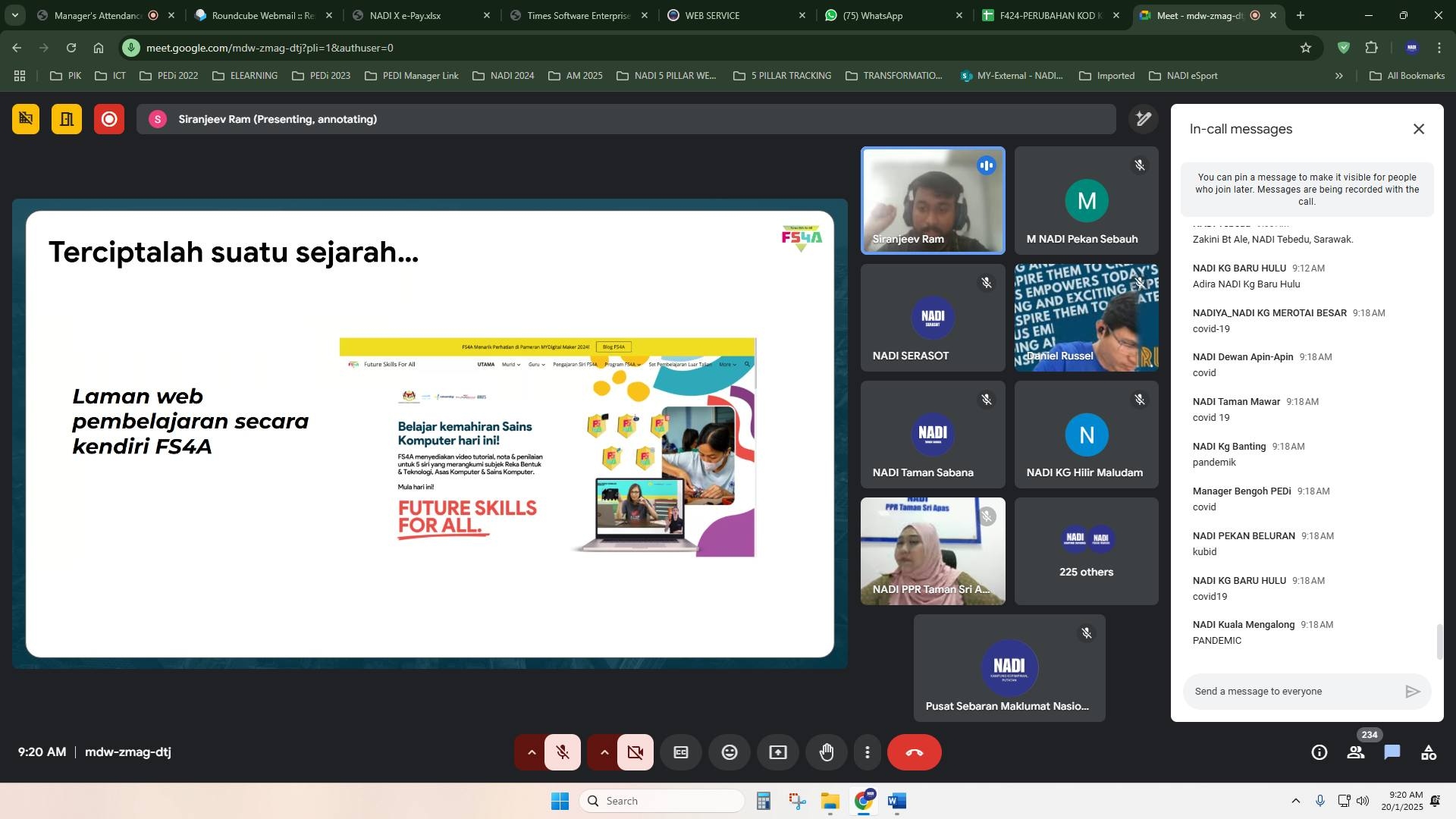Image resolution: width=1456 pixels, height=819 pixels.
Task: Open the tab search dropdown arrow
Action: [x=14, y=15]
